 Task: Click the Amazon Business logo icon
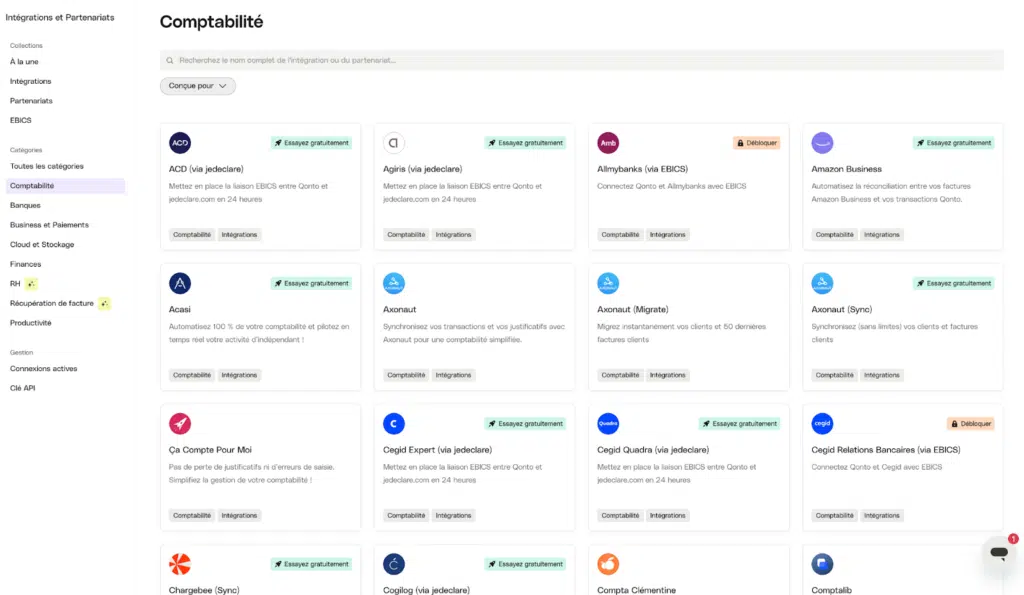pos(822,143)
